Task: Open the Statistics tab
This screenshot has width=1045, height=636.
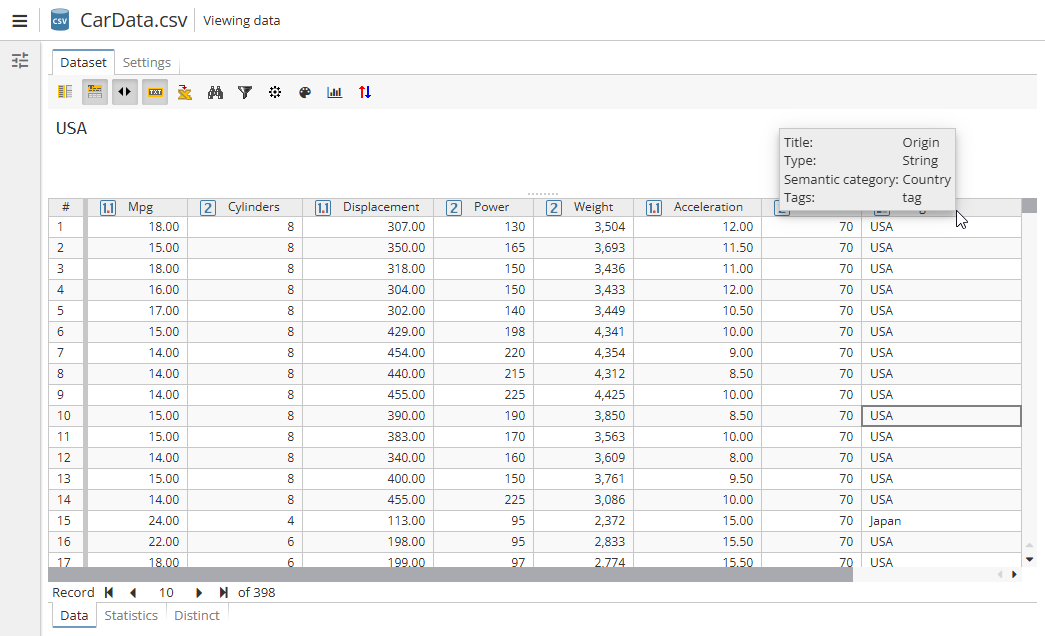Action: pos(131,615)
